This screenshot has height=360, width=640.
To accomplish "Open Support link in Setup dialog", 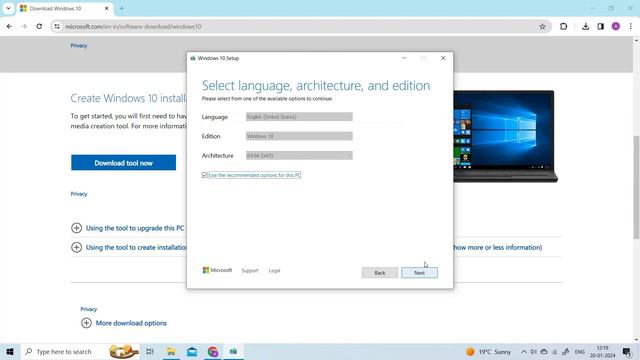I will pos(250,271).
